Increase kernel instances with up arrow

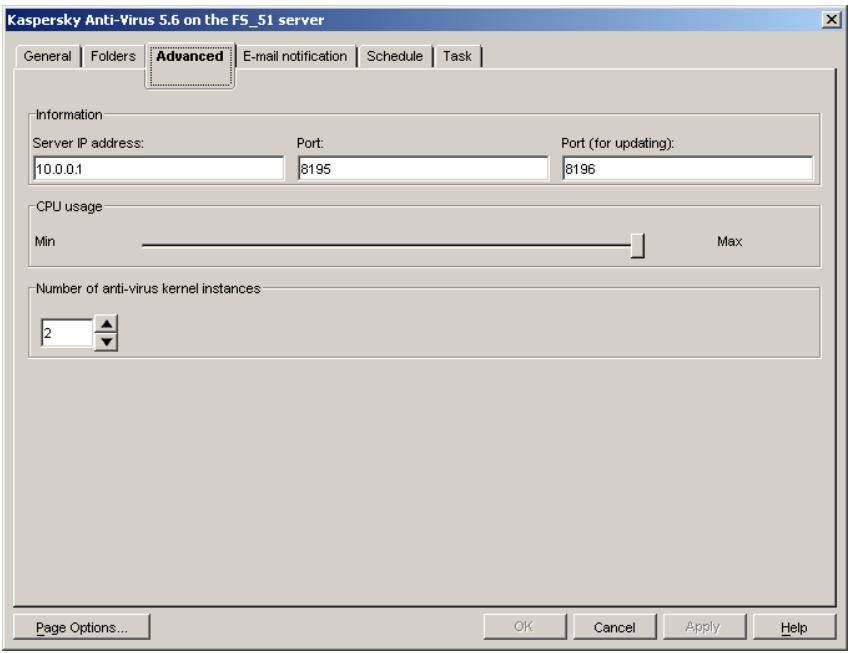[107, 324]
